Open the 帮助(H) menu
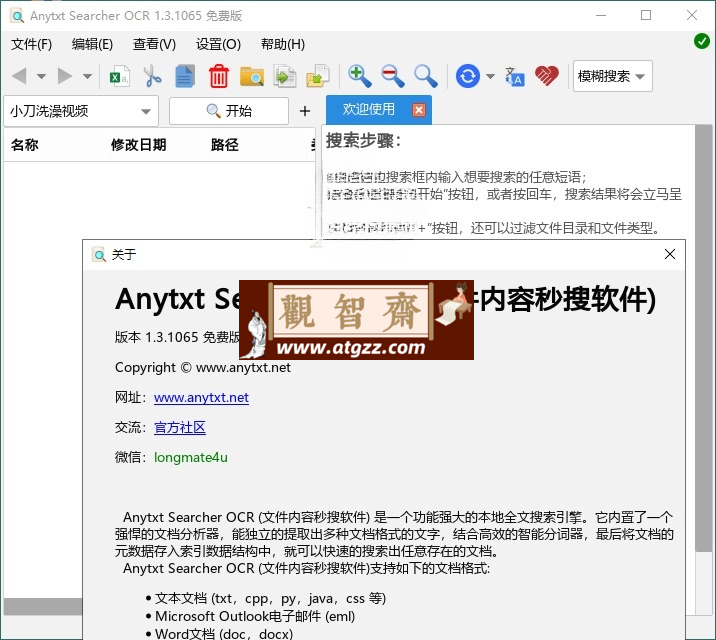Screen dimensions: 716x640 pyautogui.click(x=283, y=44)
